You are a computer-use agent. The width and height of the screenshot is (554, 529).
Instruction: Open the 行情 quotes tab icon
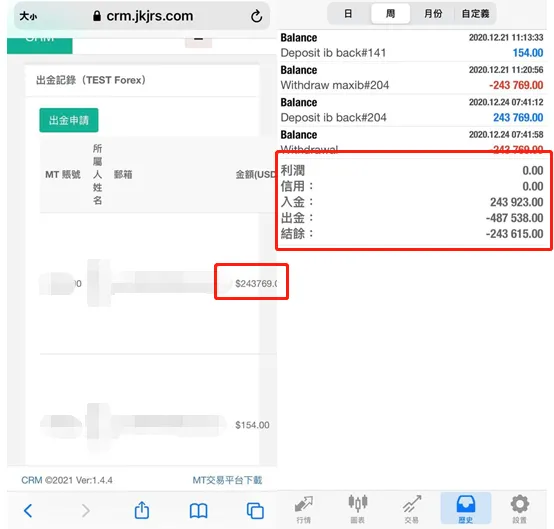coord(304,509)
